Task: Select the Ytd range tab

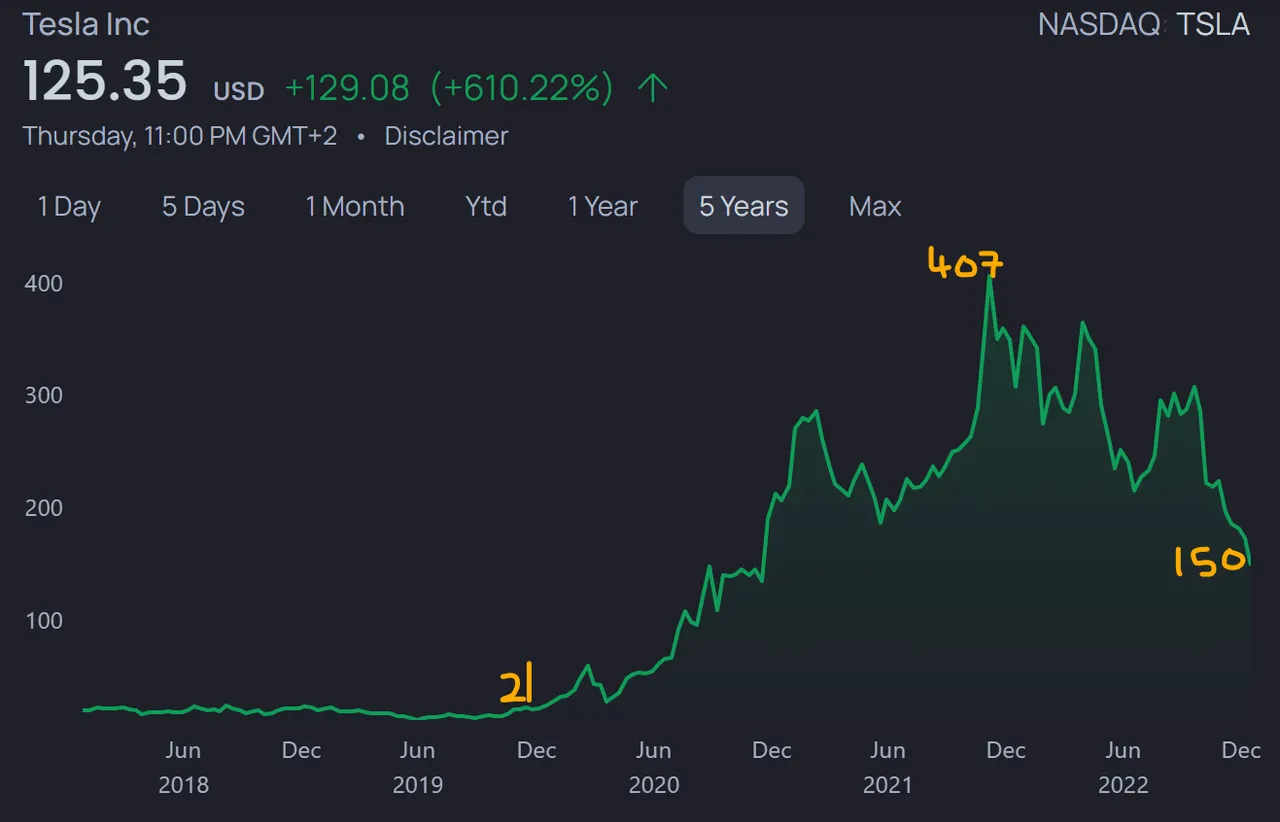Action: tap(486, 206)
